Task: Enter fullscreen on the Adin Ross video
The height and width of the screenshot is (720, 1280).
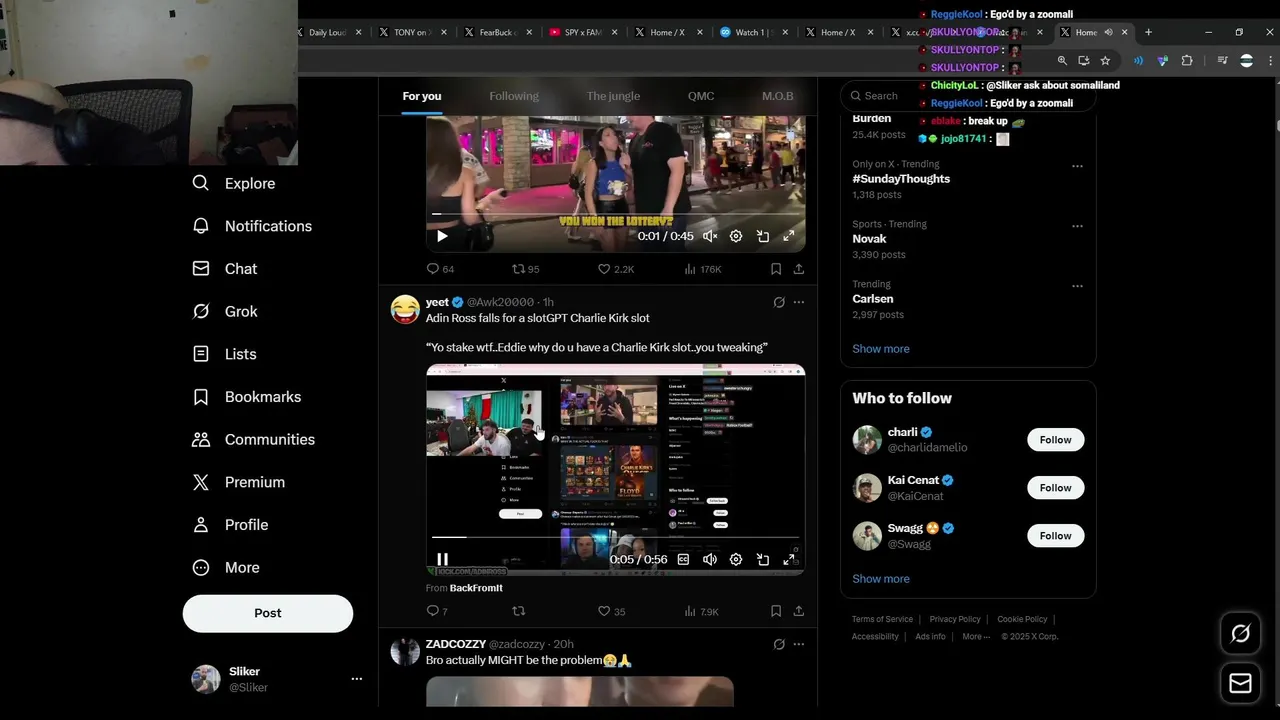Action: click(789, 559)
